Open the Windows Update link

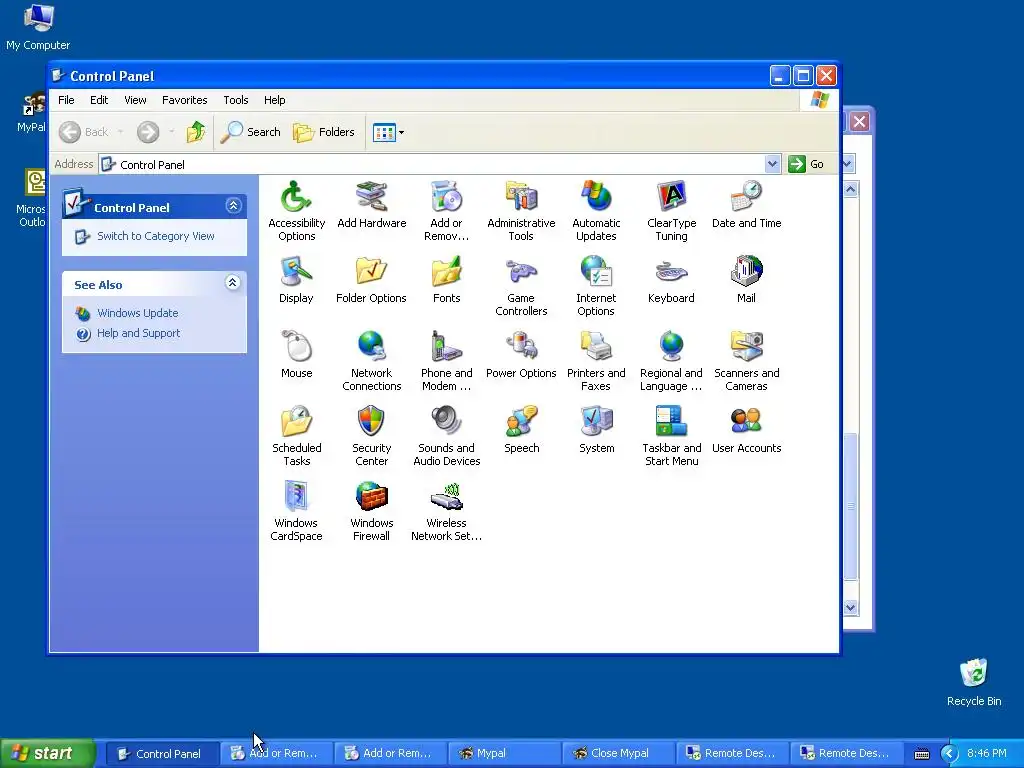(x=137, y=313)
